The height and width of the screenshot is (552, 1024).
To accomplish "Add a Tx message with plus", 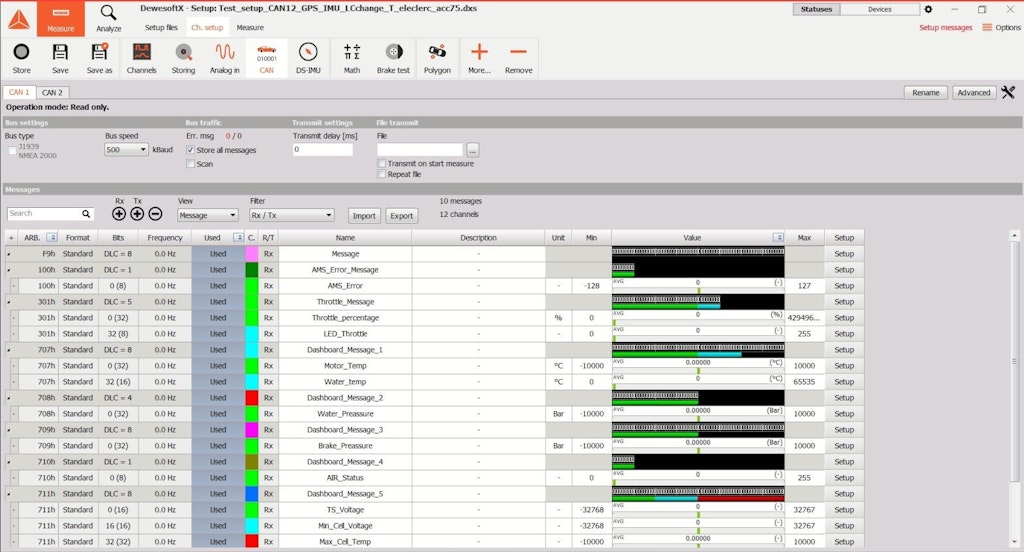I will (137, 214).
